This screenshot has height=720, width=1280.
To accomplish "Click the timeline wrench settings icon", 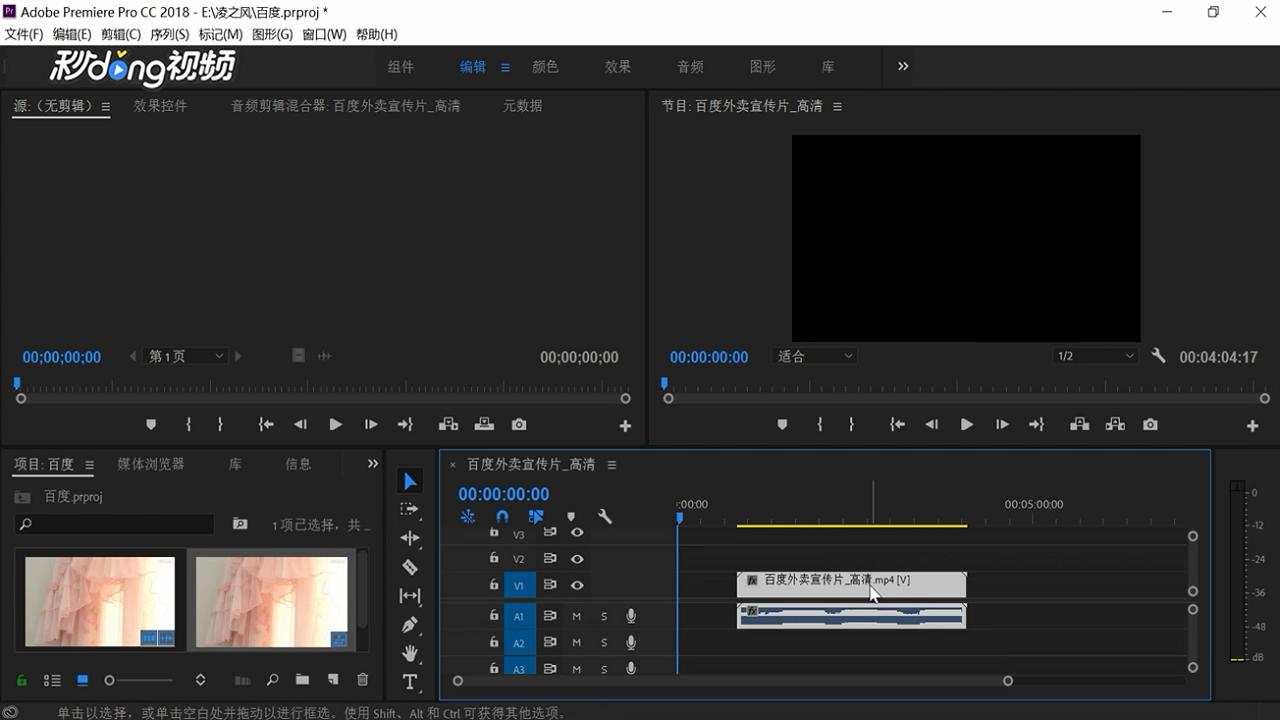I will point(605,517).
